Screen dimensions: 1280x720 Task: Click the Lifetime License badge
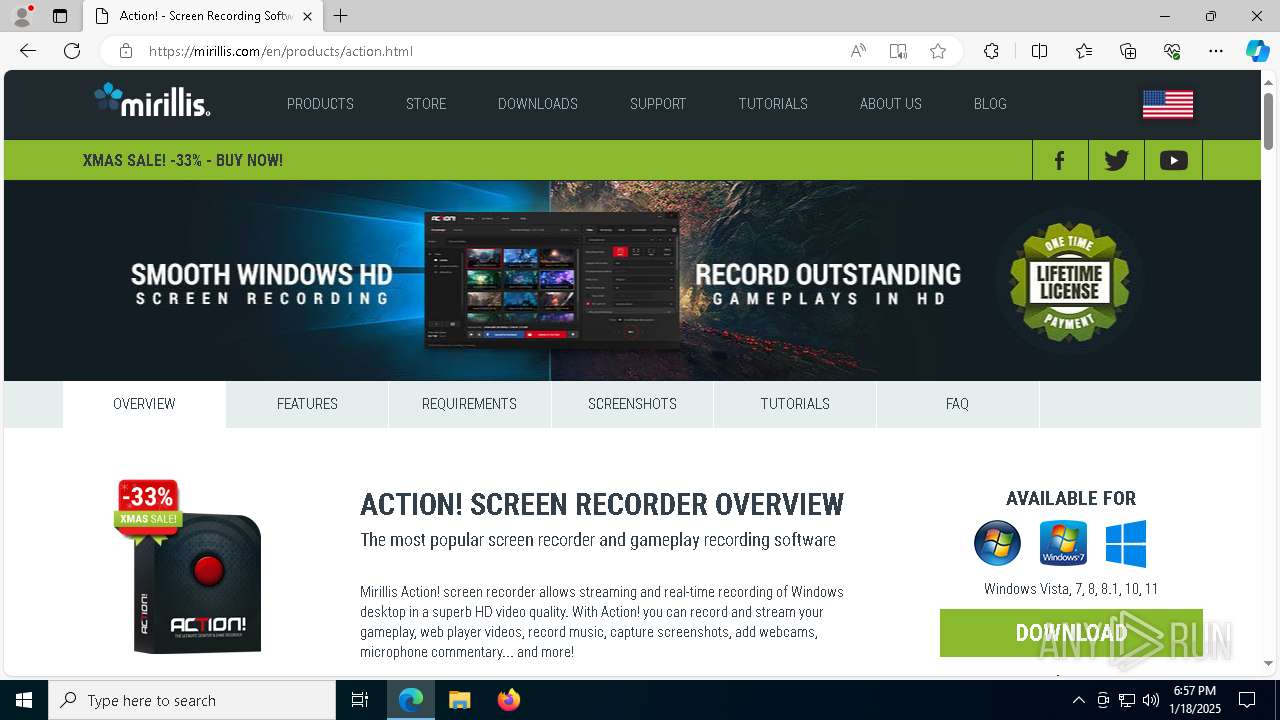pos(1069,281)
